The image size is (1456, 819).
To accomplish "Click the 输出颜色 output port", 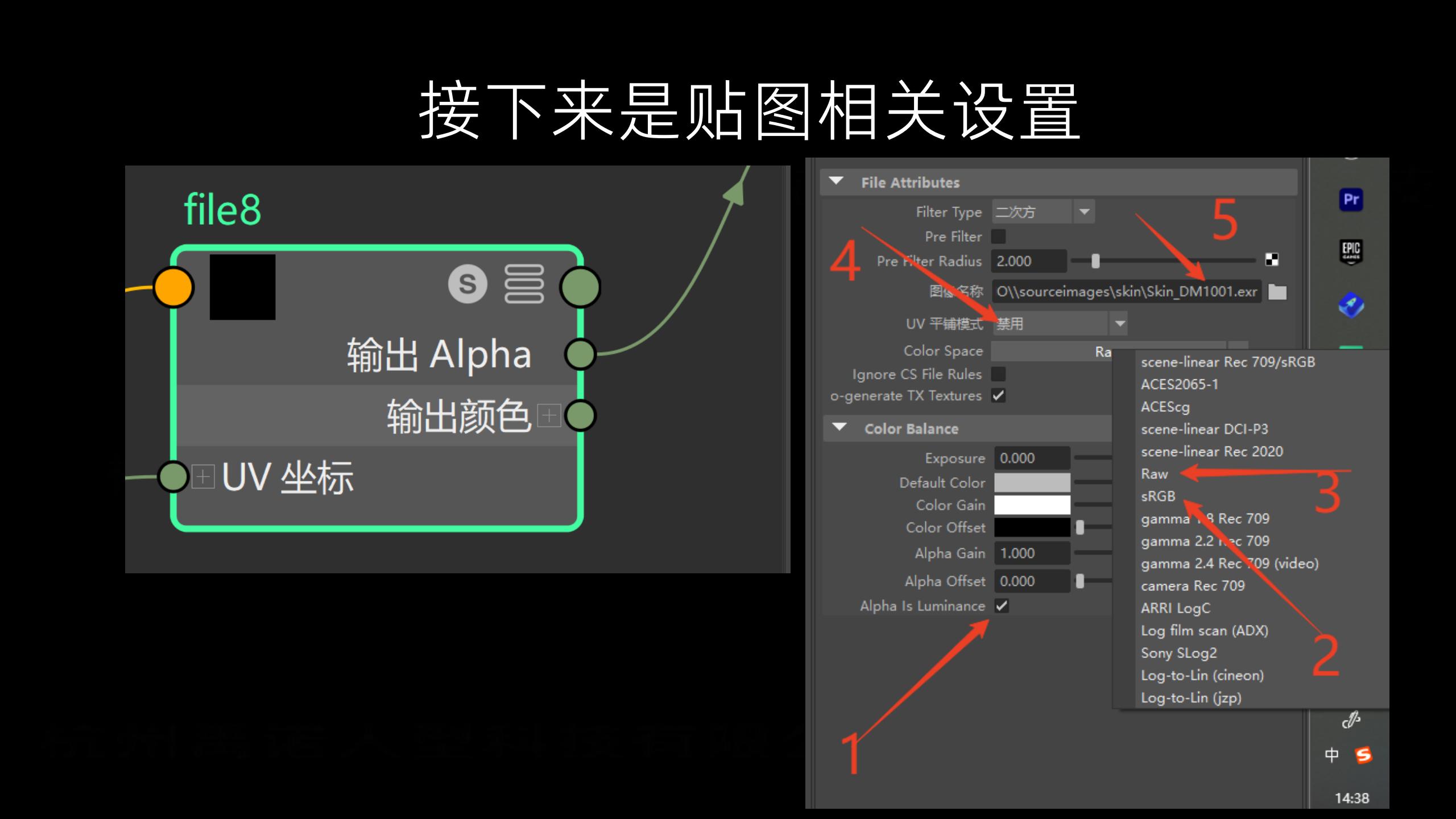I will click(x=580, y=415).
